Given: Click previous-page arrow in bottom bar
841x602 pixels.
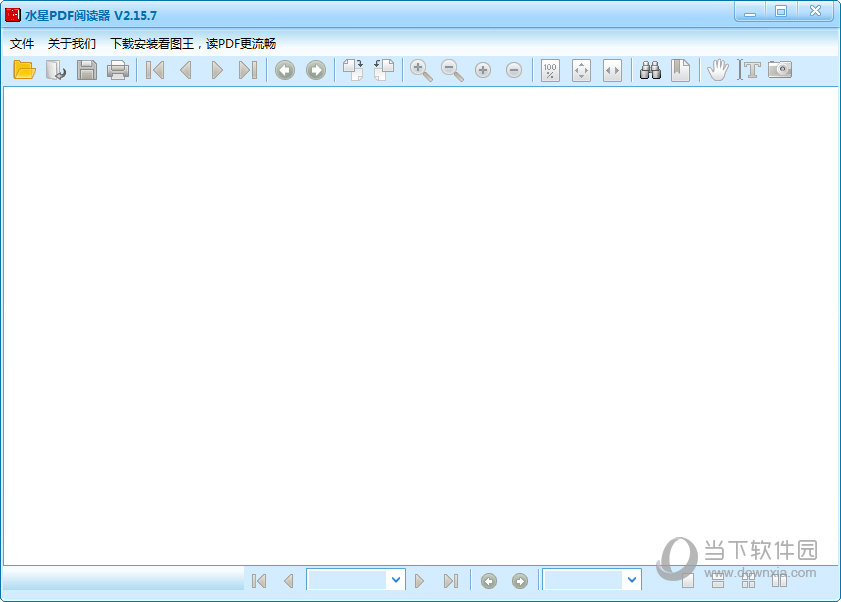Looking at the screenshot, I should (x=289, y=581).
